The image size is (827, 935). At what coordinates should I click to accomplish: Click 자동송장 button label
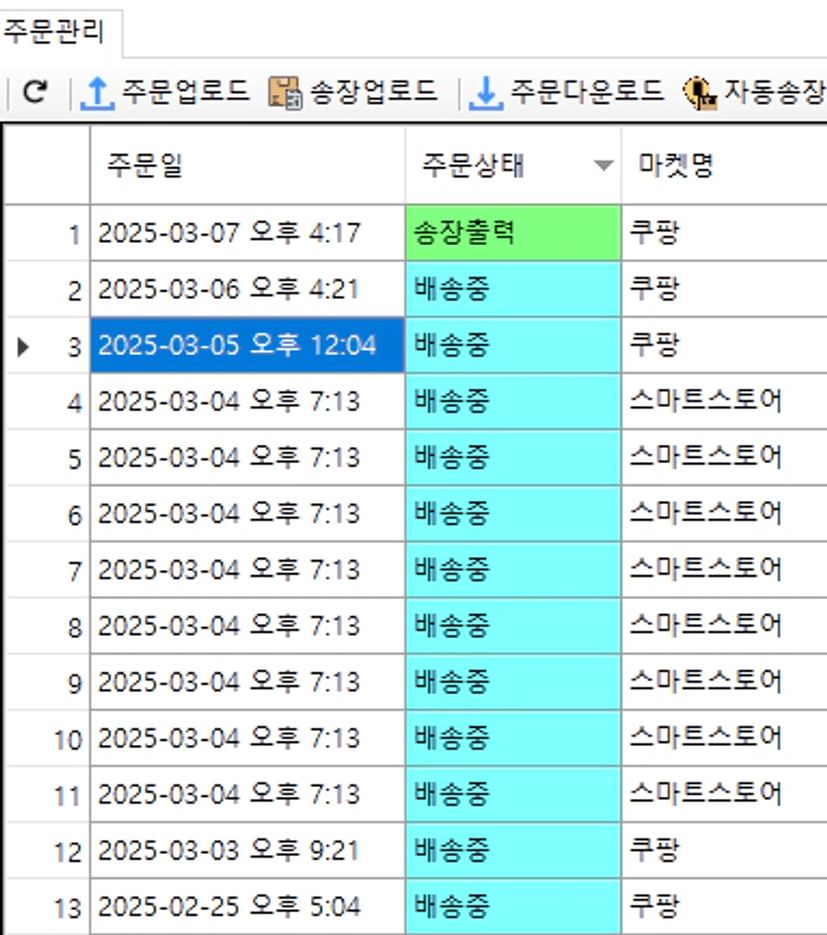tap(775, 91)
